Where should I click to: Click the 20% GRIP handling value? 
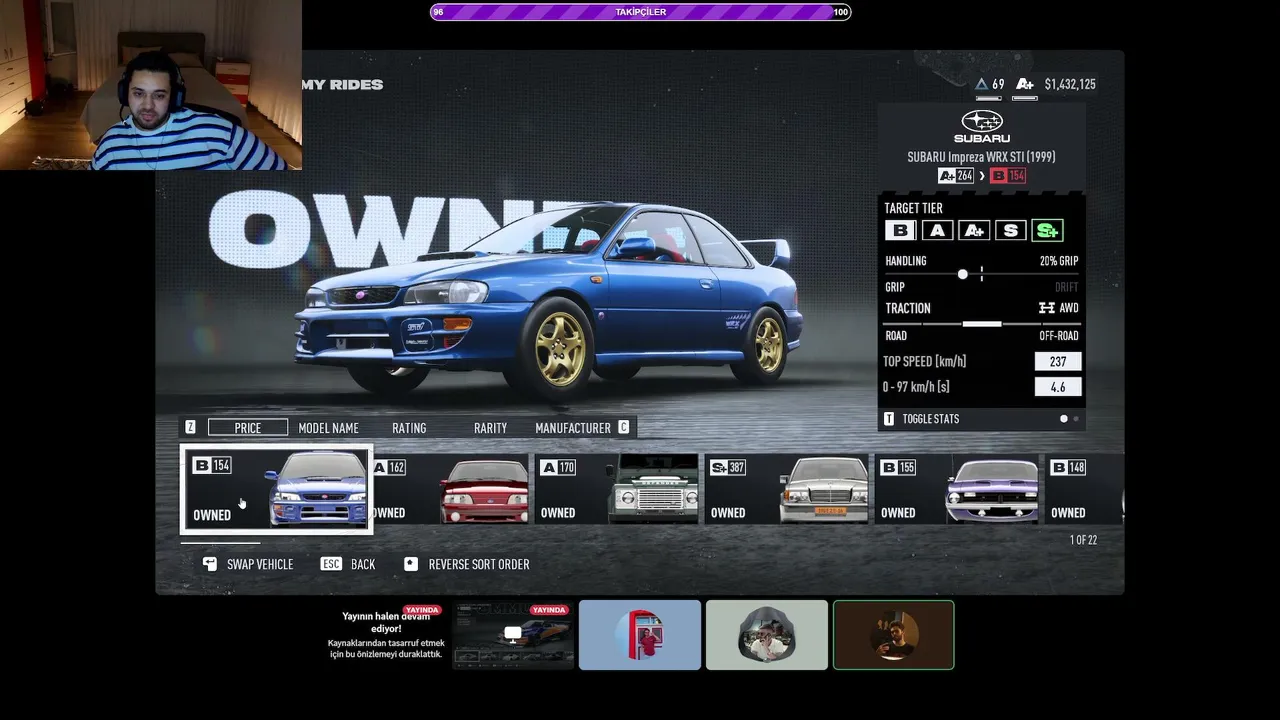point(1059,261)
